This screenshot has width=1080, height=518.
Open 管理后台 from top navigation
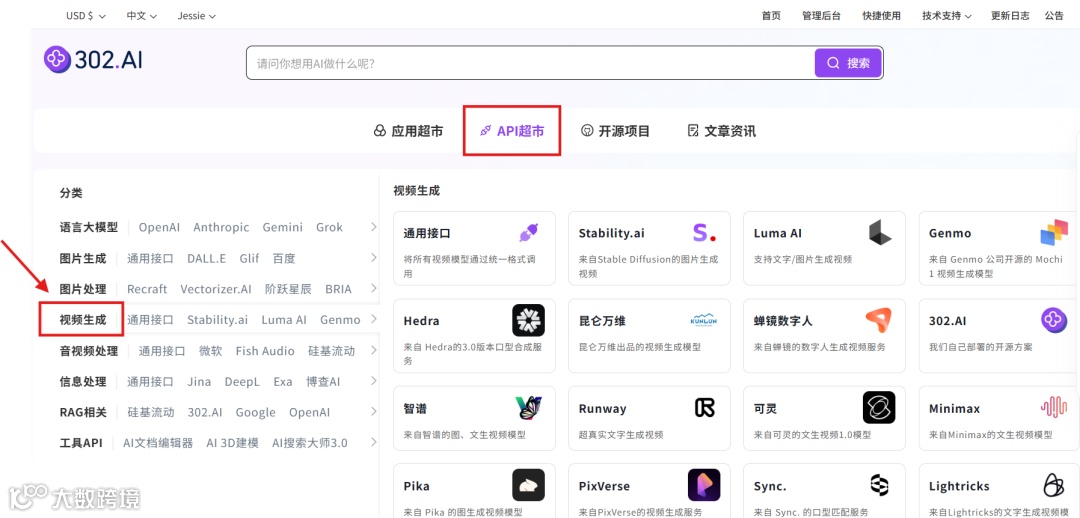821,16
